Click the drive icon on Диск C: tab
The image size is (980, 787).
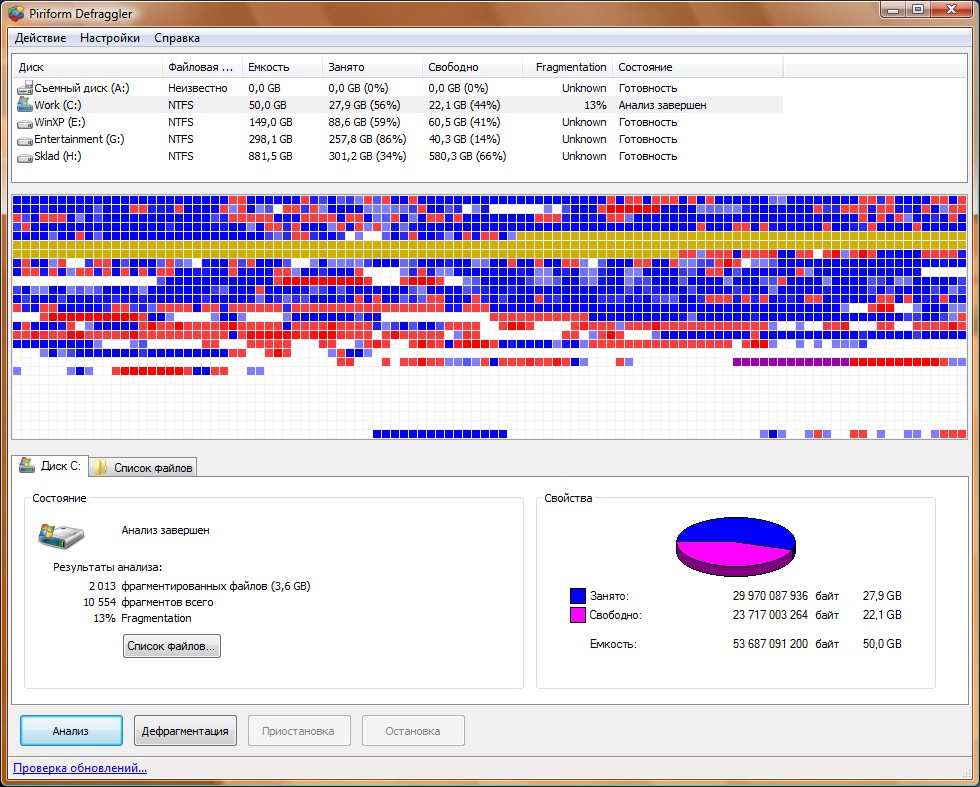tap(27, 465)
